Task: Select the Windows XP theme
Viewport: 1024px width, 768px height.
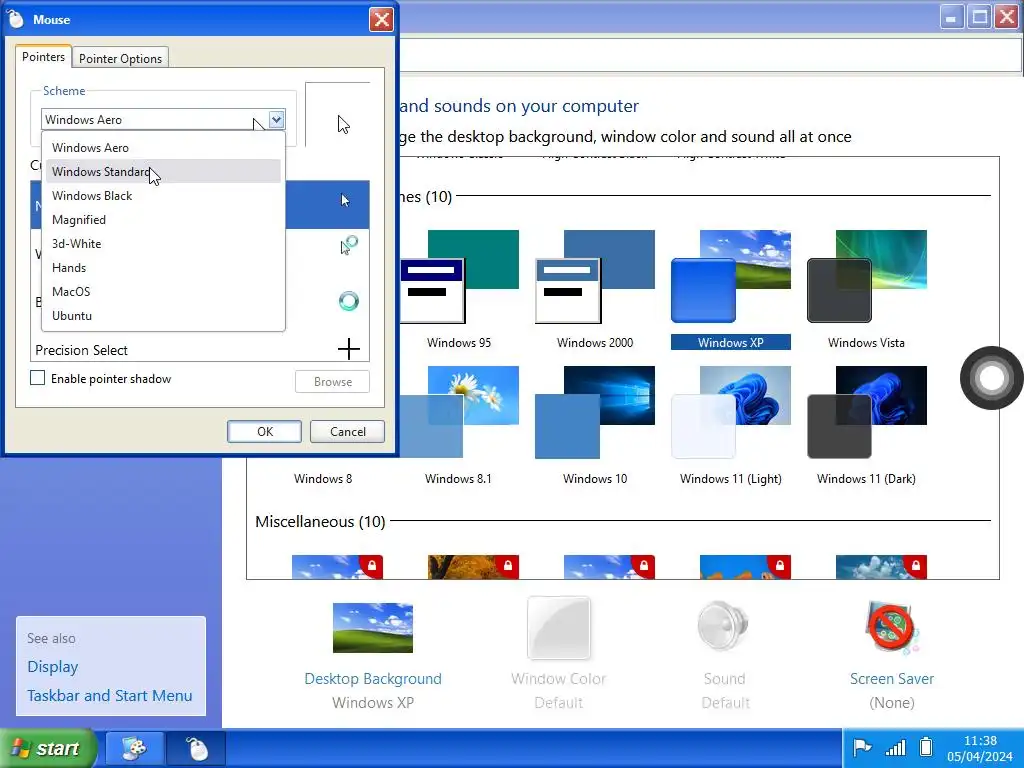Action: click(731, 290)
